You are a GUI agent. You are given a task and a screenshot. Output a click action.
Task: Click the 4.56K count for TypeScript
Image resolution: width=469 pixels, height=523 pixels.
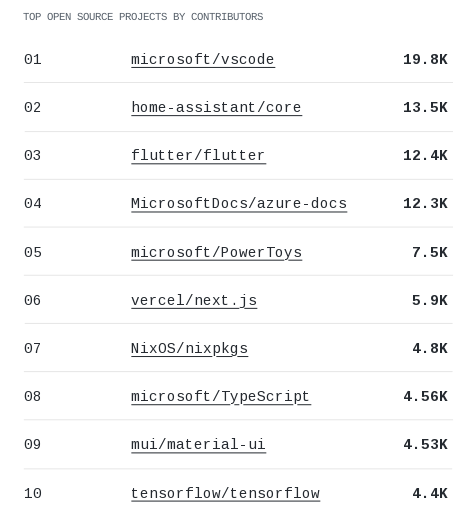pyautogui.click(x=425, y=397)
